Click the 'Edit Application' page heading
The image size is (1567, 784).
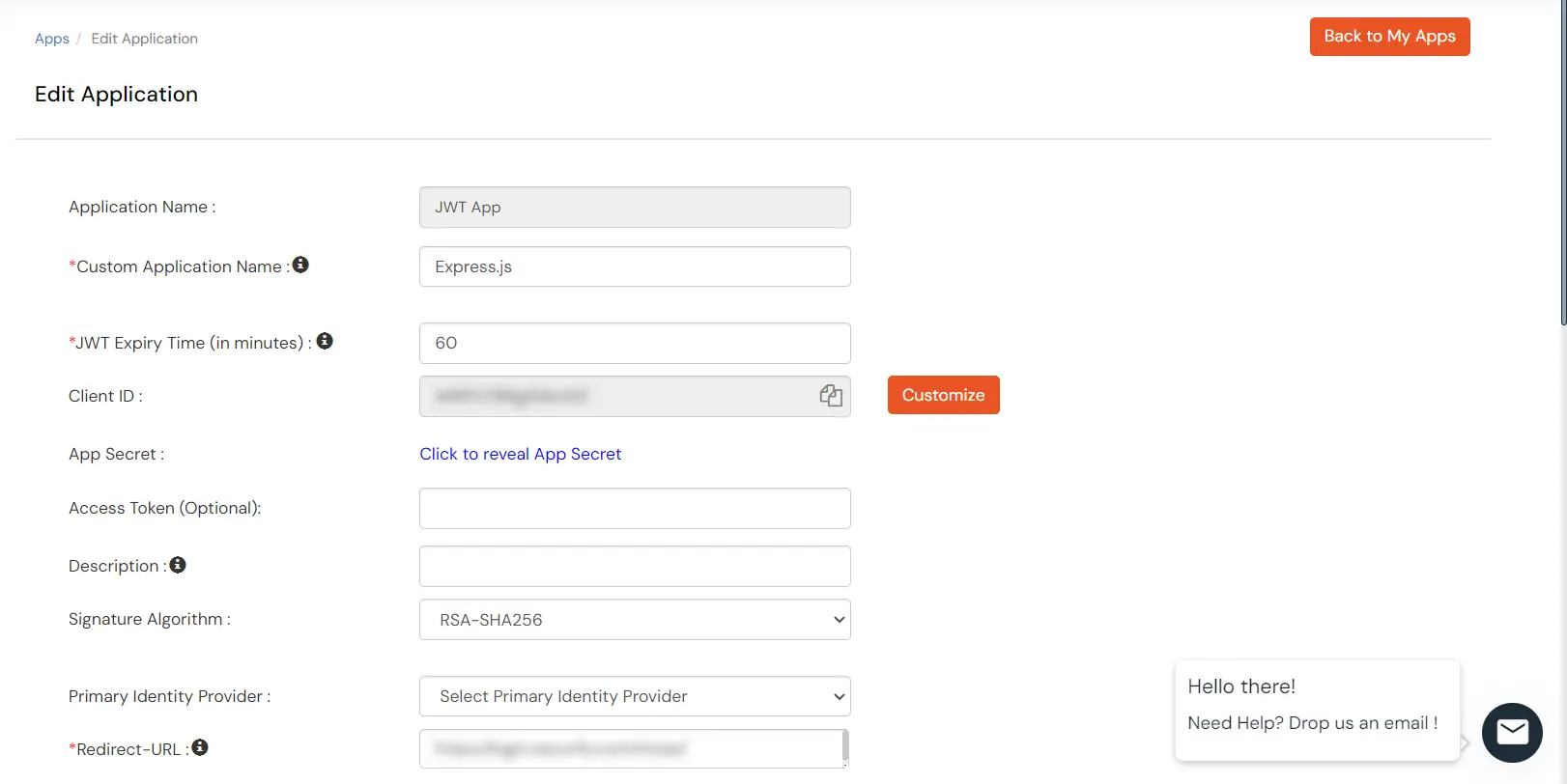pyautogui.click(x=116, y=94)
